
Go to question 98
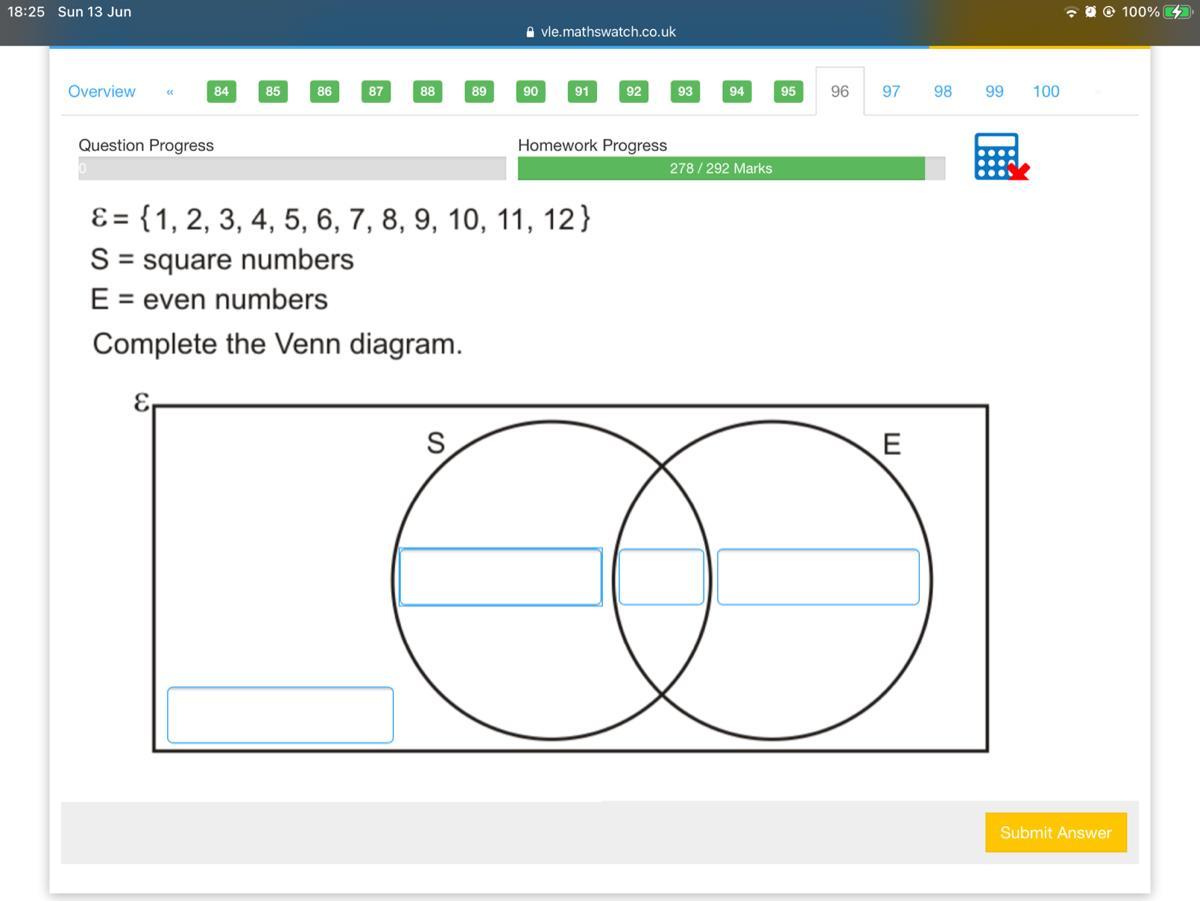point(943,91)
